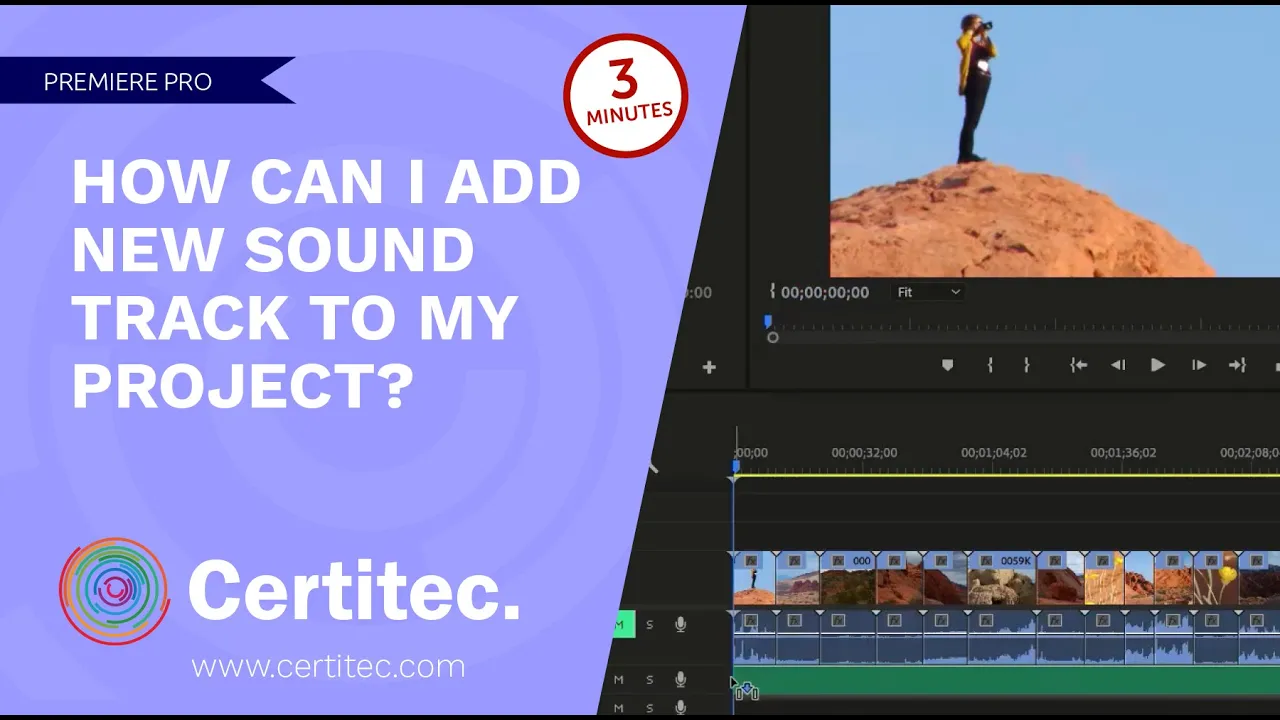Click the fx badge on the 000 clip
This screenshot has height=720, width=1280.
point(838,562)
